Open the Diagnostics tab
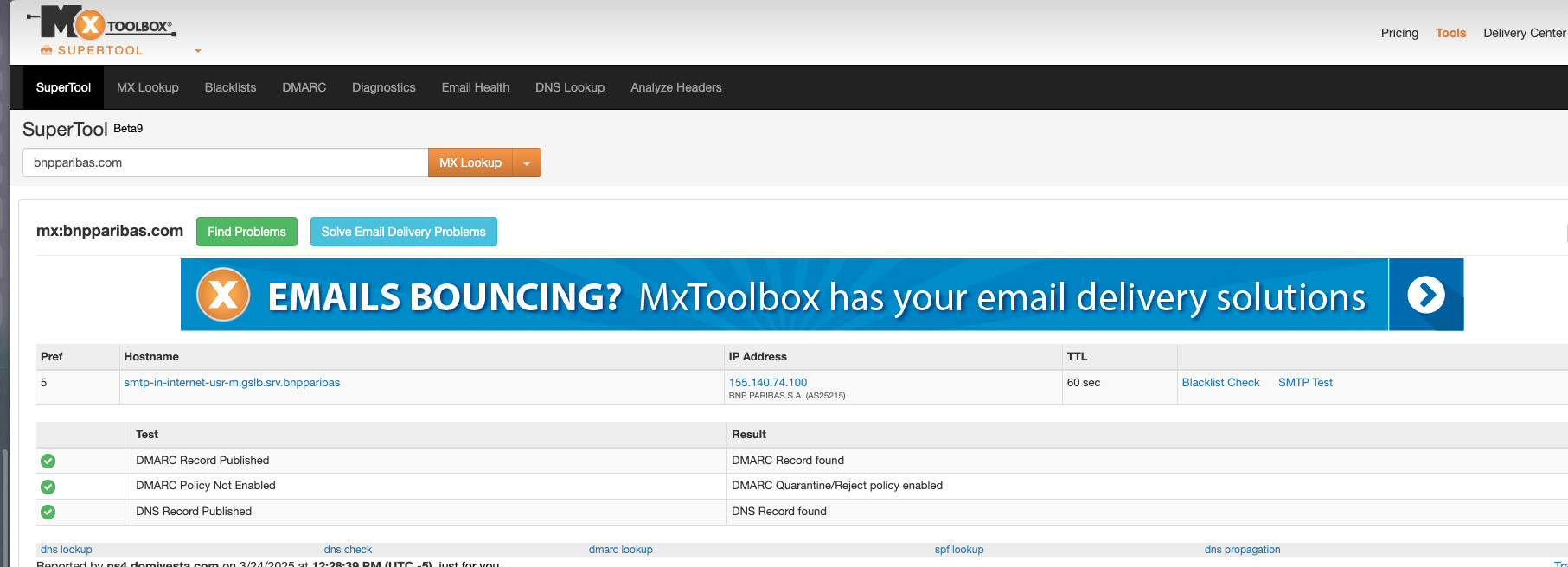The image size is (1568, 567). point(384,87)
